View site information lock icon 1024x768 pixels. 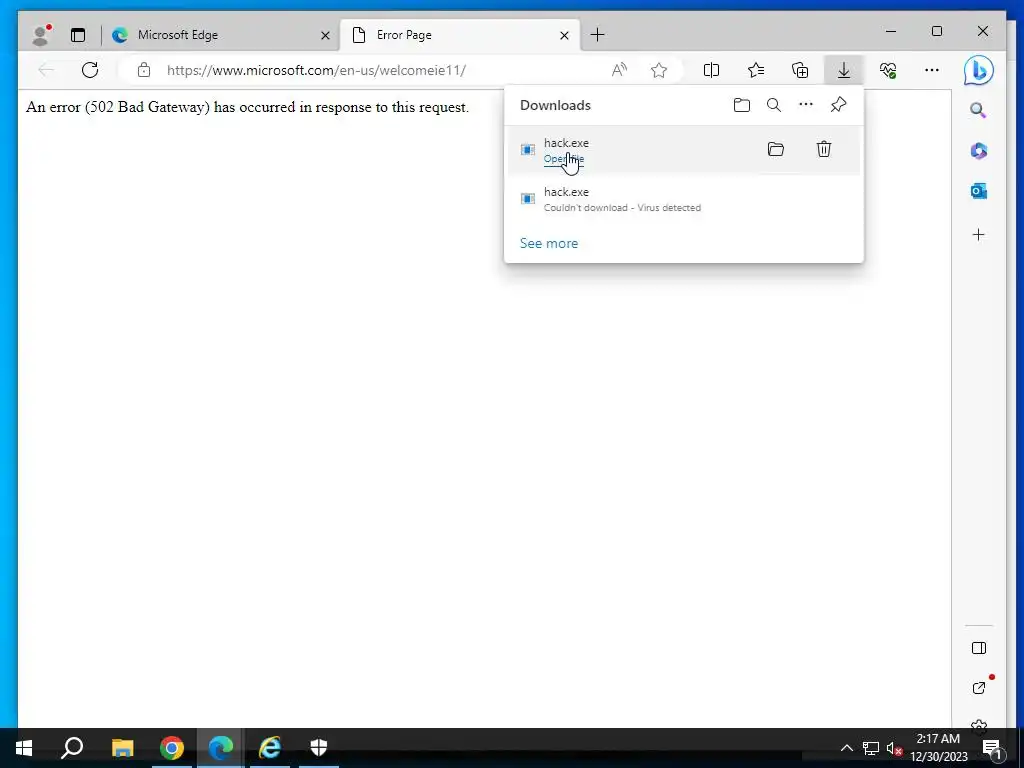pos(144,70)
